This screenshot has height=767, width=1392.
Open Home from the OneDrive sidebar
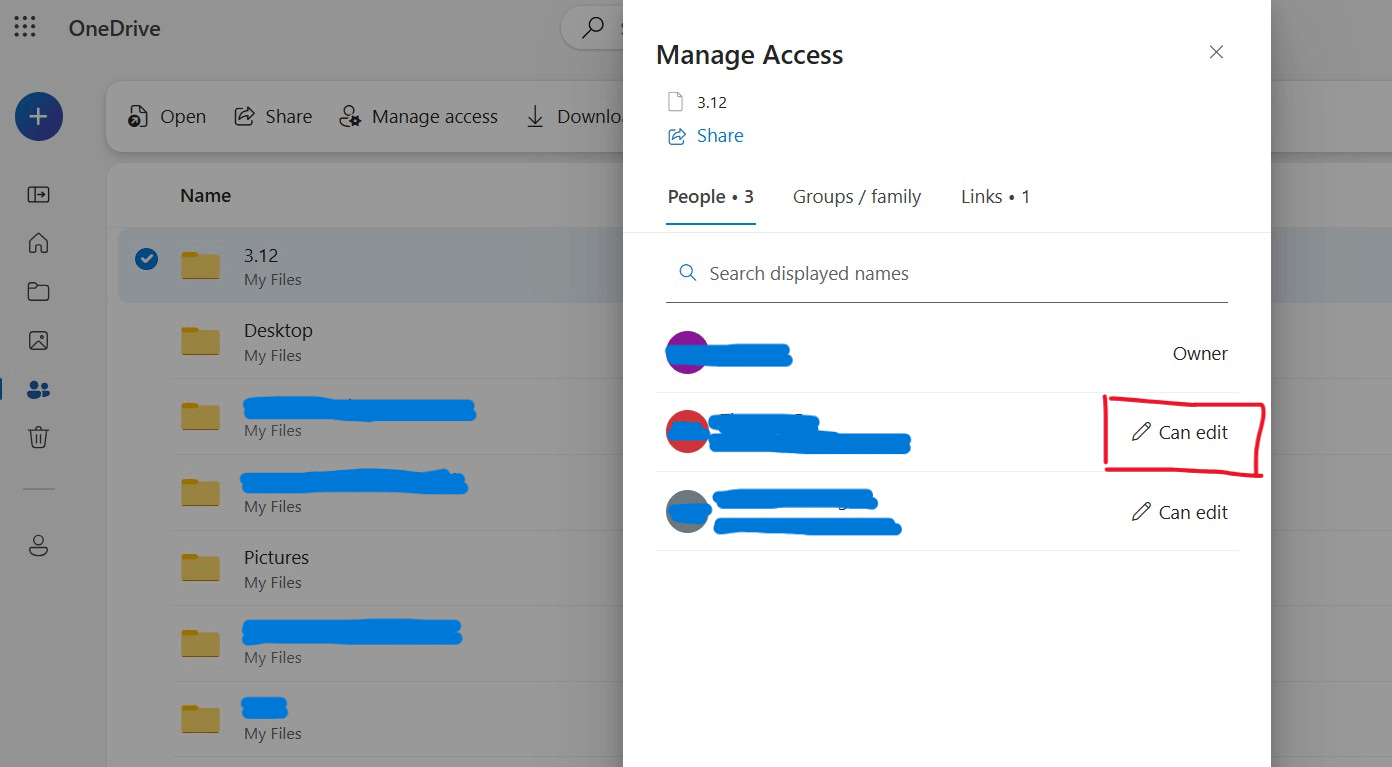pyautogui.click(x=37, y=243)
